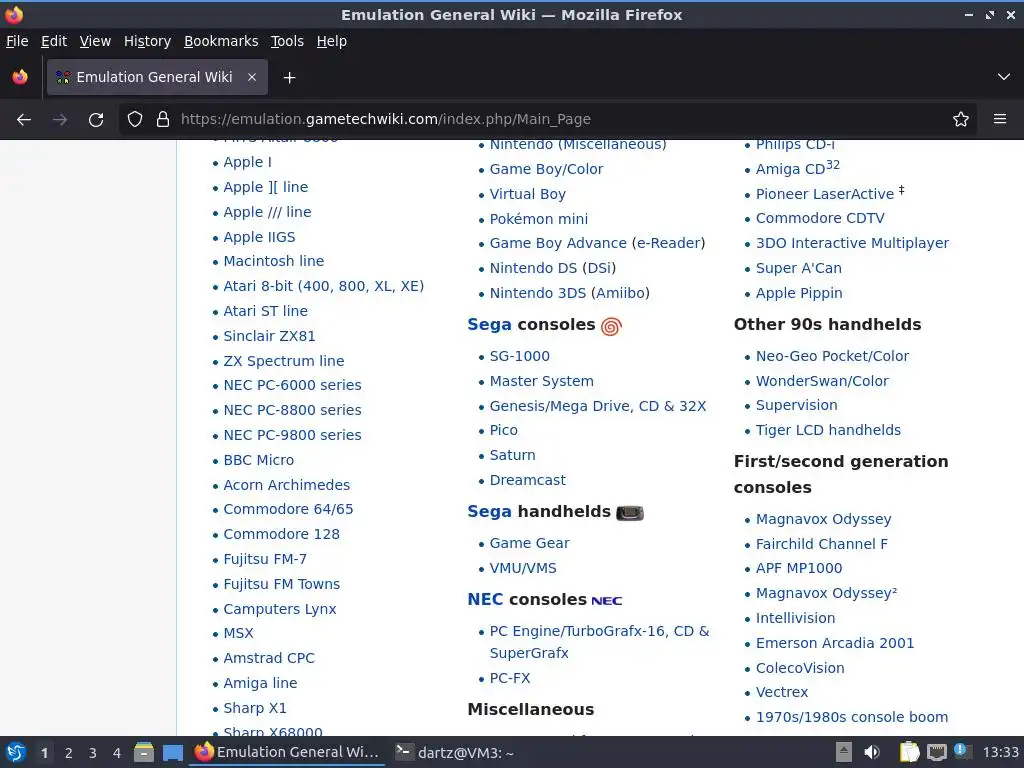Open the Firefox View pinned icon
Viewport: 1024px width, 768px height.
(x=20, y=77)
